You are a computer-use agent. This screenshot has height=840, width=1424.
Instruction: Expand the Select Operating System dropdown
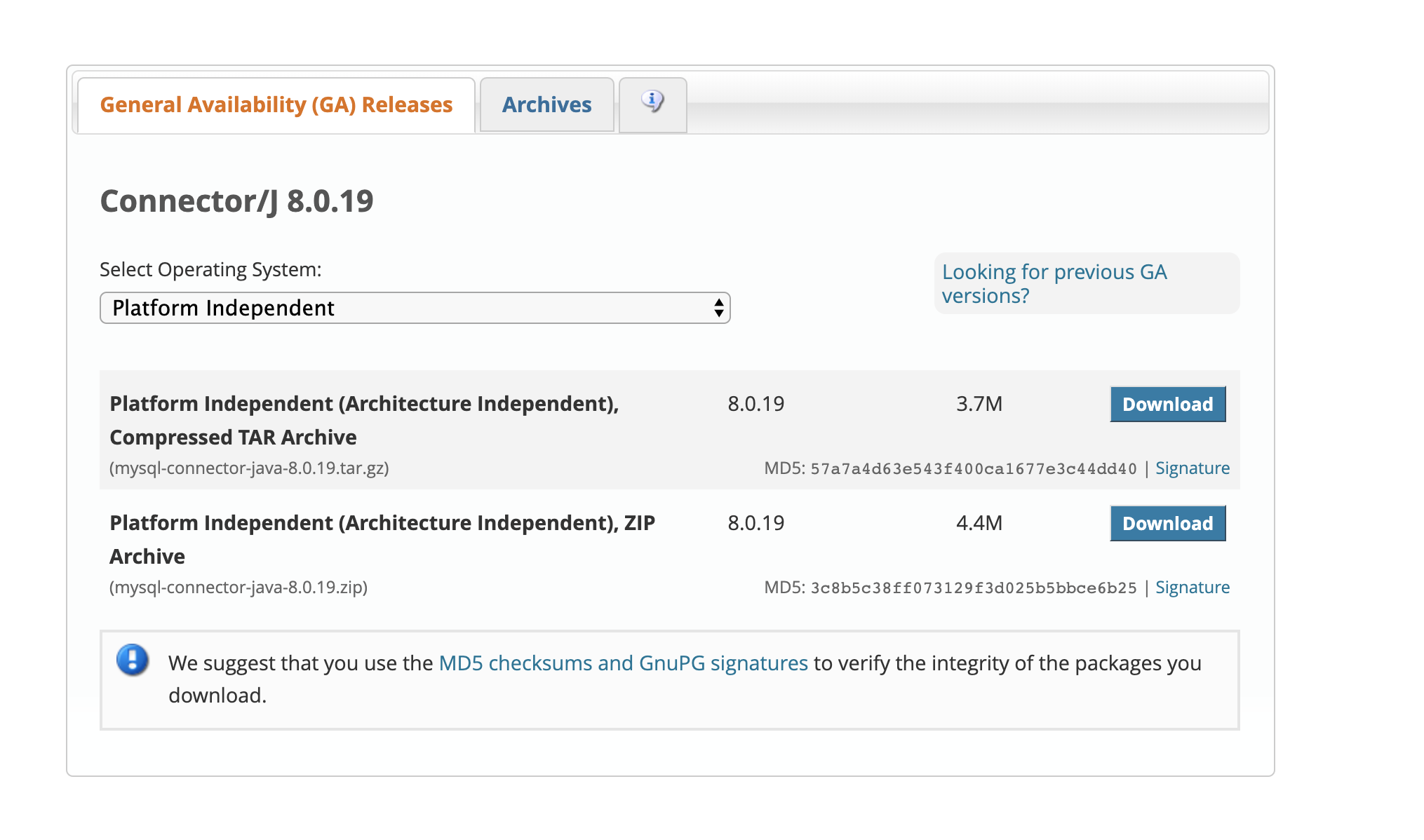click(414, 308)
